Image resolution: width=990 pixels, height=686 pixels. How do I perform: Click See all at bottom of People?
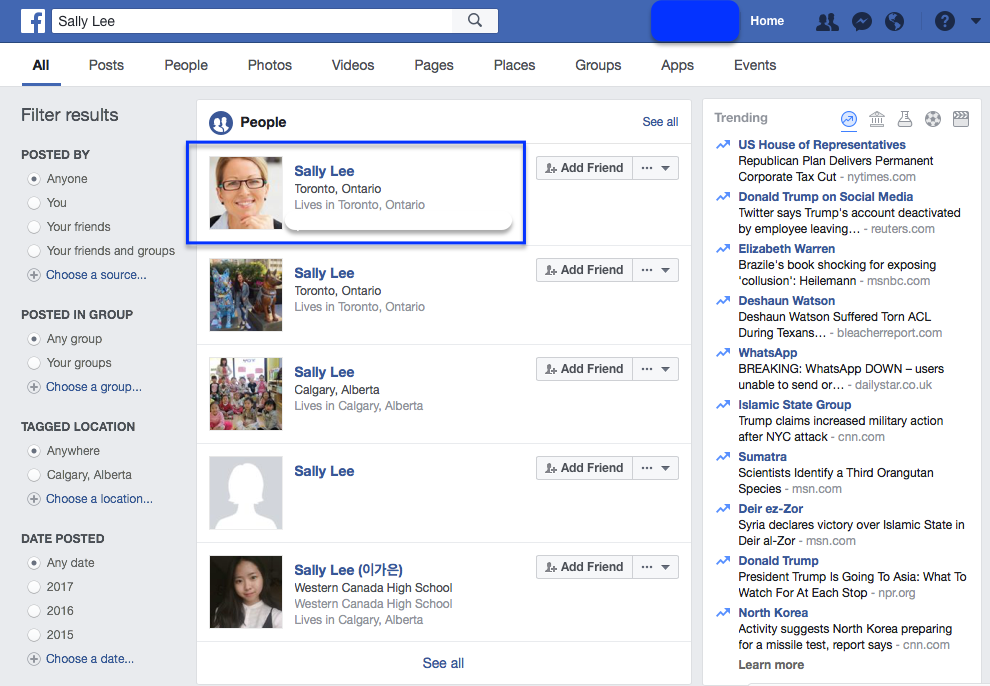click(x=443, y=663)
